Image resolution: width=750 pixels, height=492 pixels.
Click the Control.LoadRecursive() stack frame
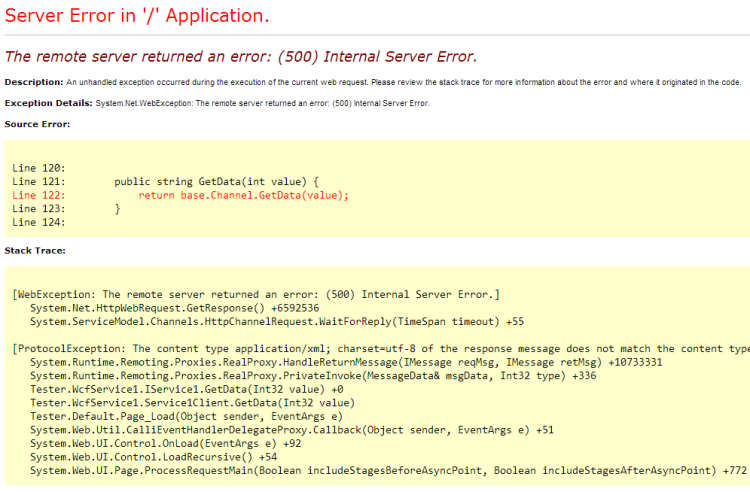click(153, 456)
